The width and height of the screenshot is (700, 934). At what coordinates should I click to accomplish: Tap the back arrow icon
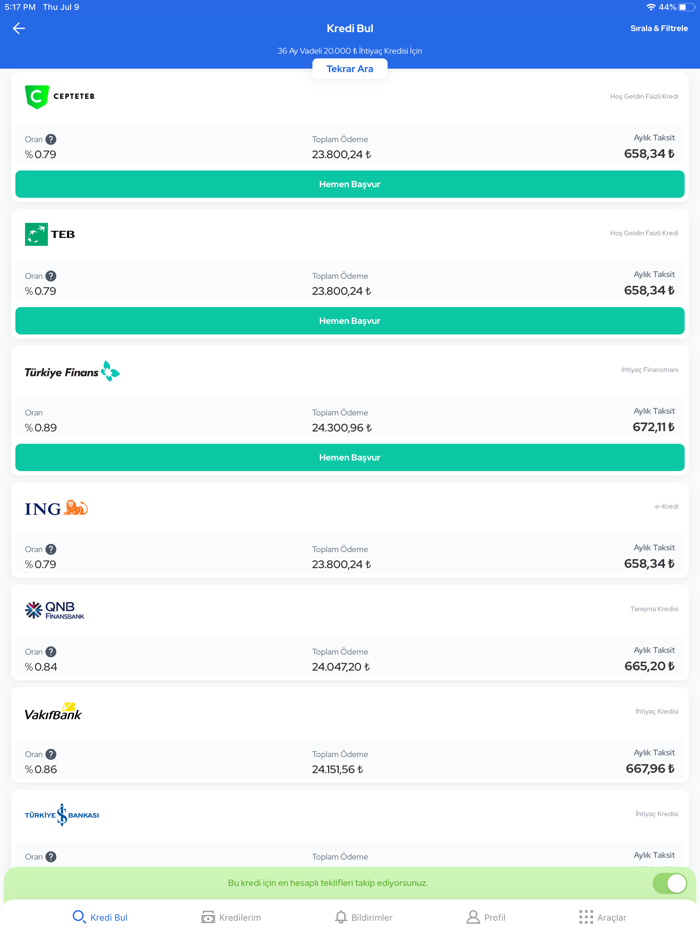pos(19,29)
